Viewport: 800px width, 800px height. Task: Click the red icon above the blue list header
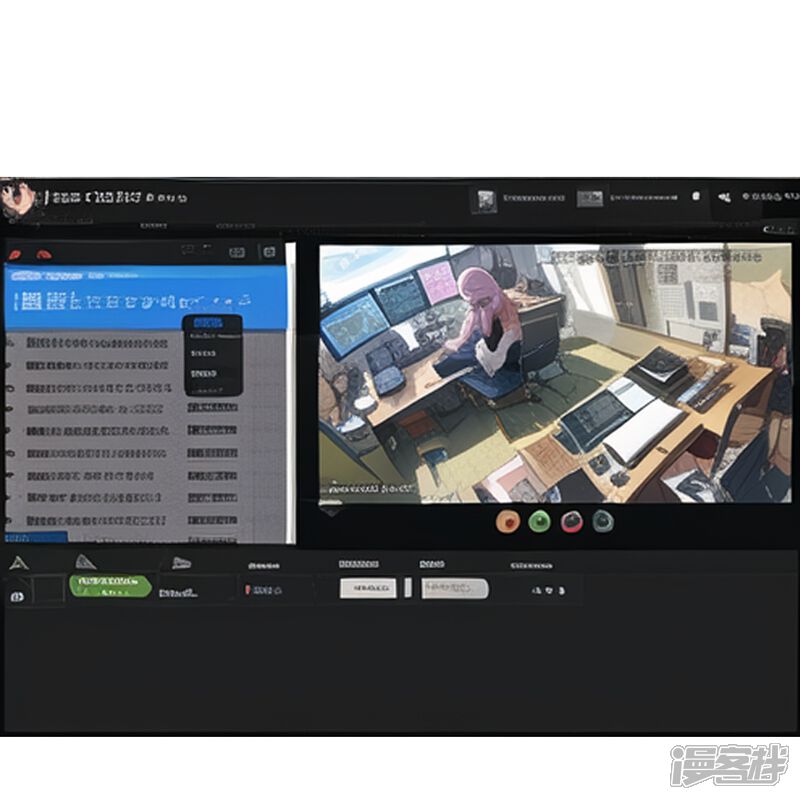pos(43,254)
